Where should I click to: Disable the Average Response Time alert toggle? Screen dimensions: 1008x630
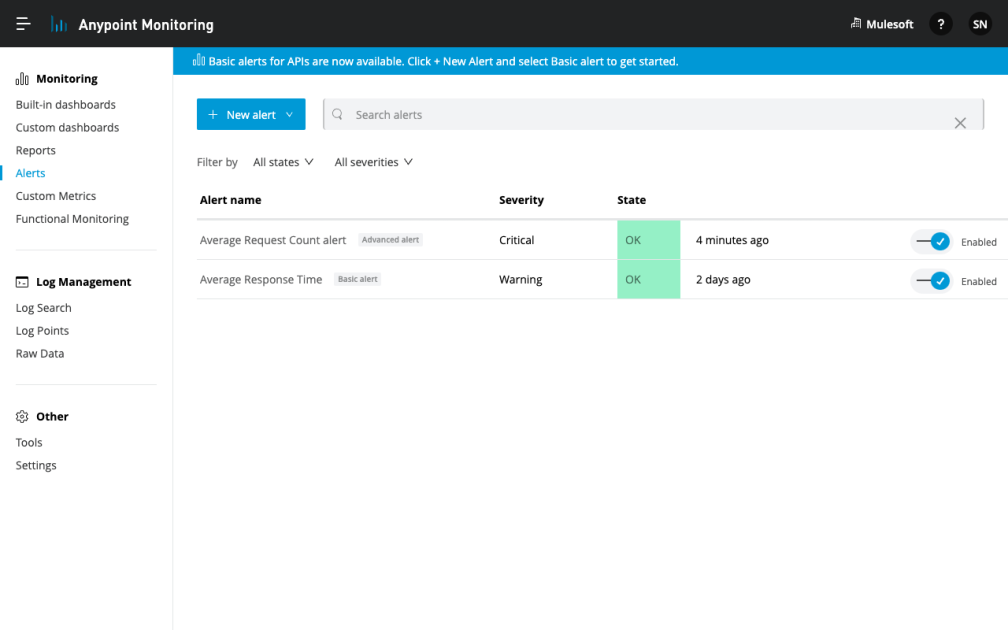931,280
